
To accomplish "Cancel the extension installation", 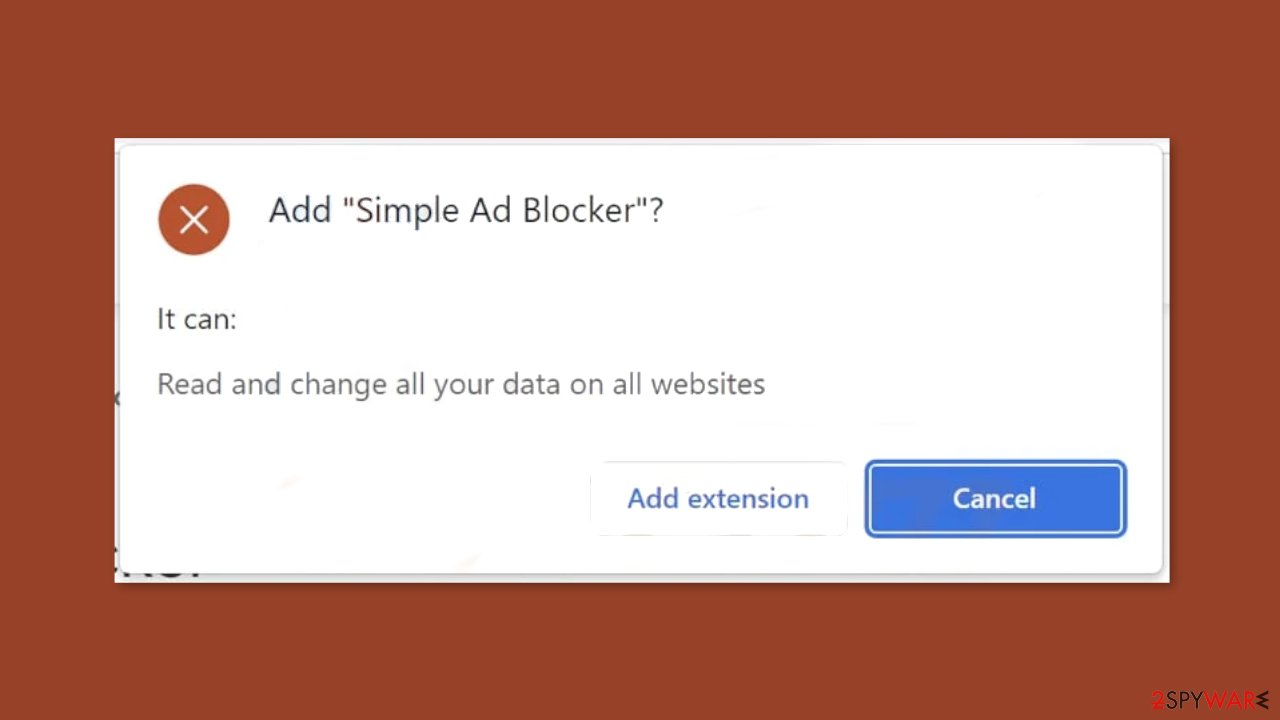I will (995, 498).
